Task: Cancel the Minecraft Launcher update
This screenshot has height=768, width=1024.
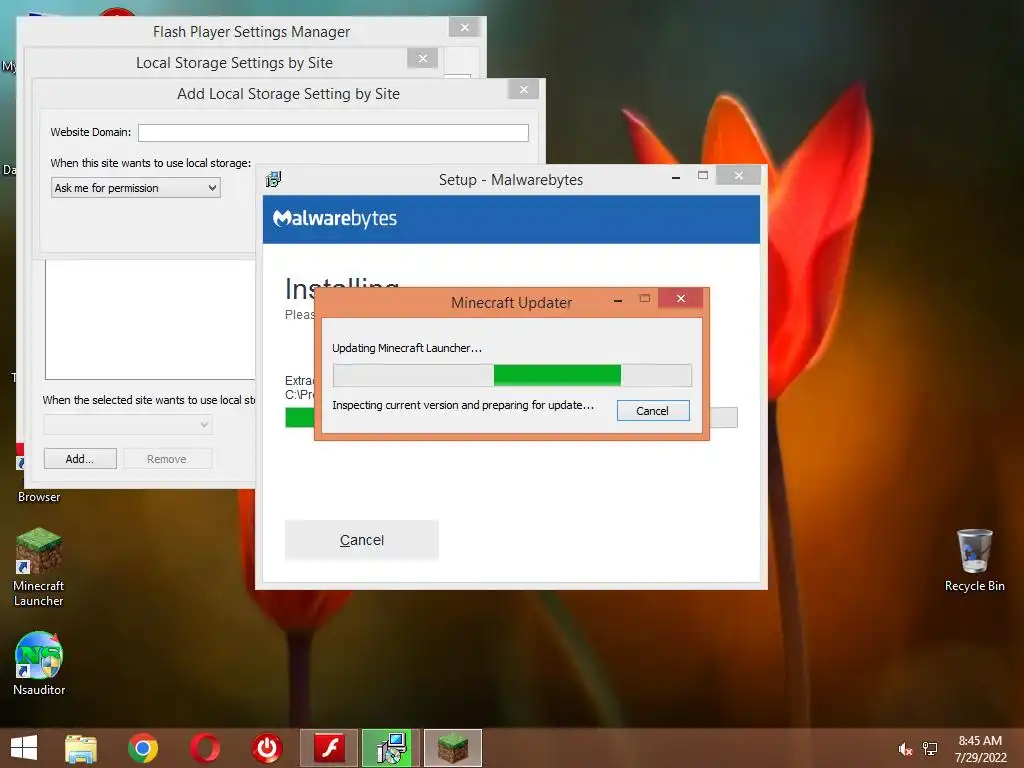Action: pyautogui.click(x=653, y=411)
